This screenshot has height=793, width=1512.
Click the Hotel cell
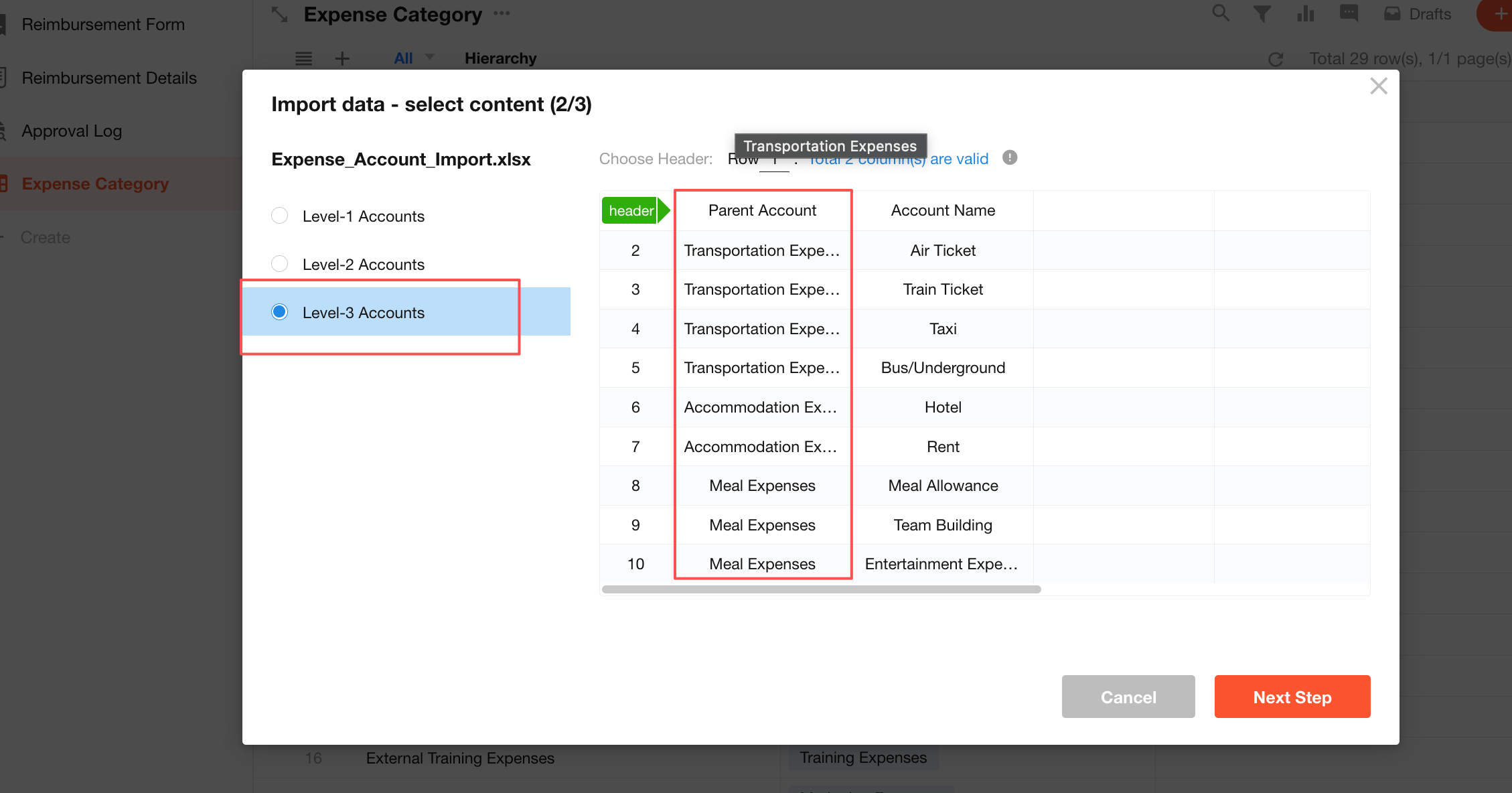(x=943, y=407)
